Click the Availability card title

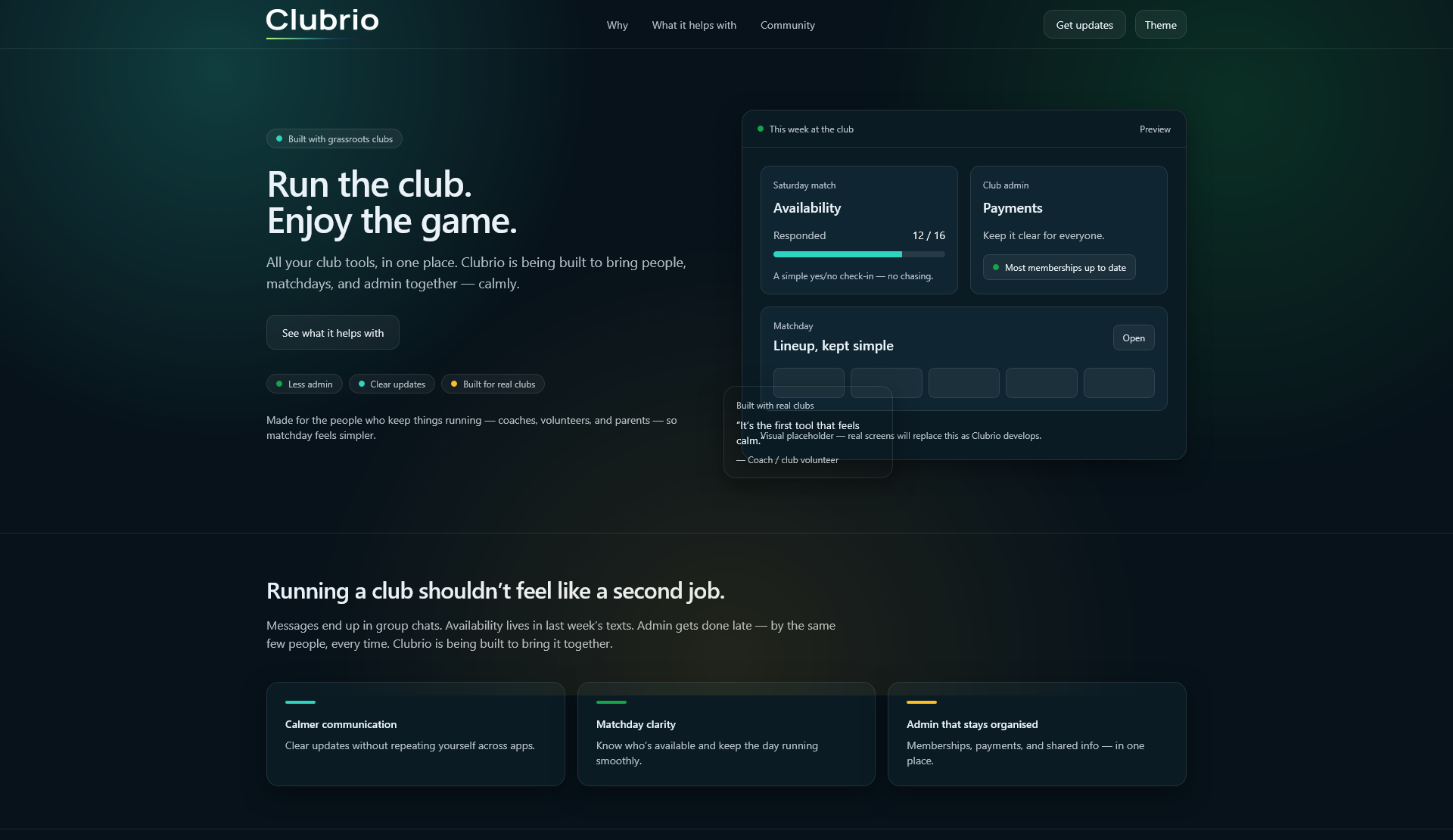click(x=807, y=208)
